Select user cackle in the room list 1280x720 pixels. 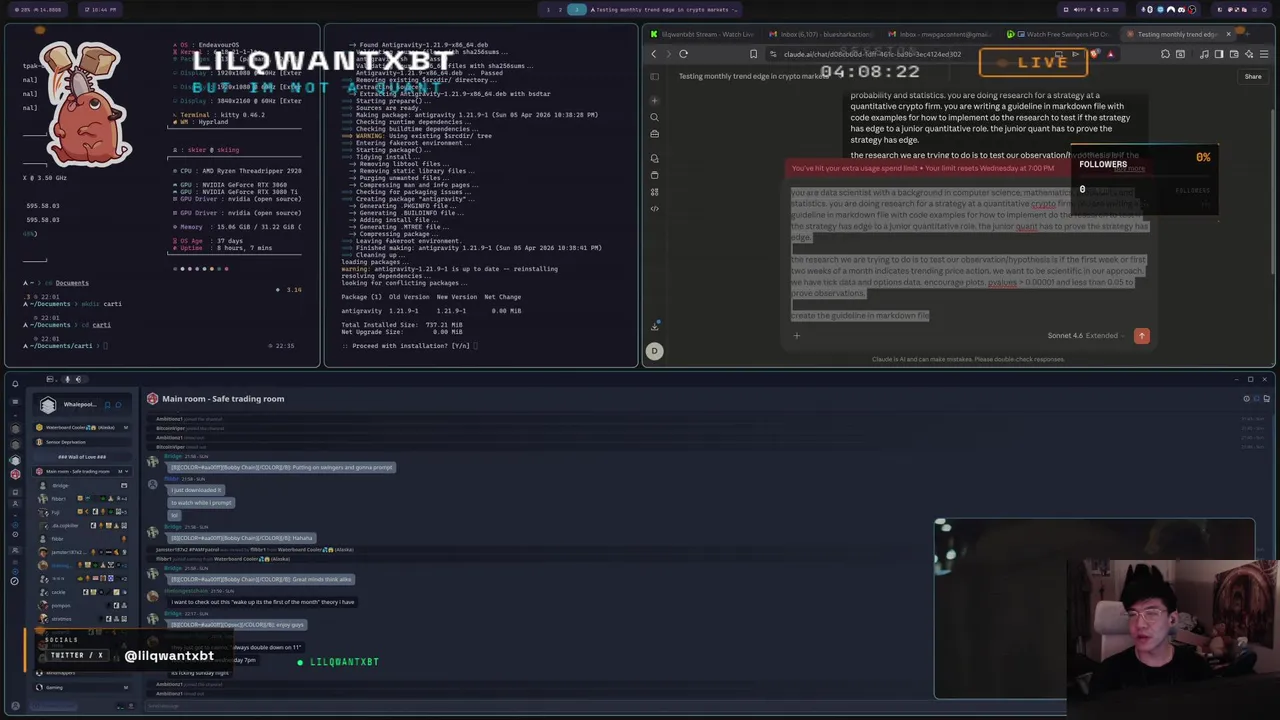click(x=59, y=592)
